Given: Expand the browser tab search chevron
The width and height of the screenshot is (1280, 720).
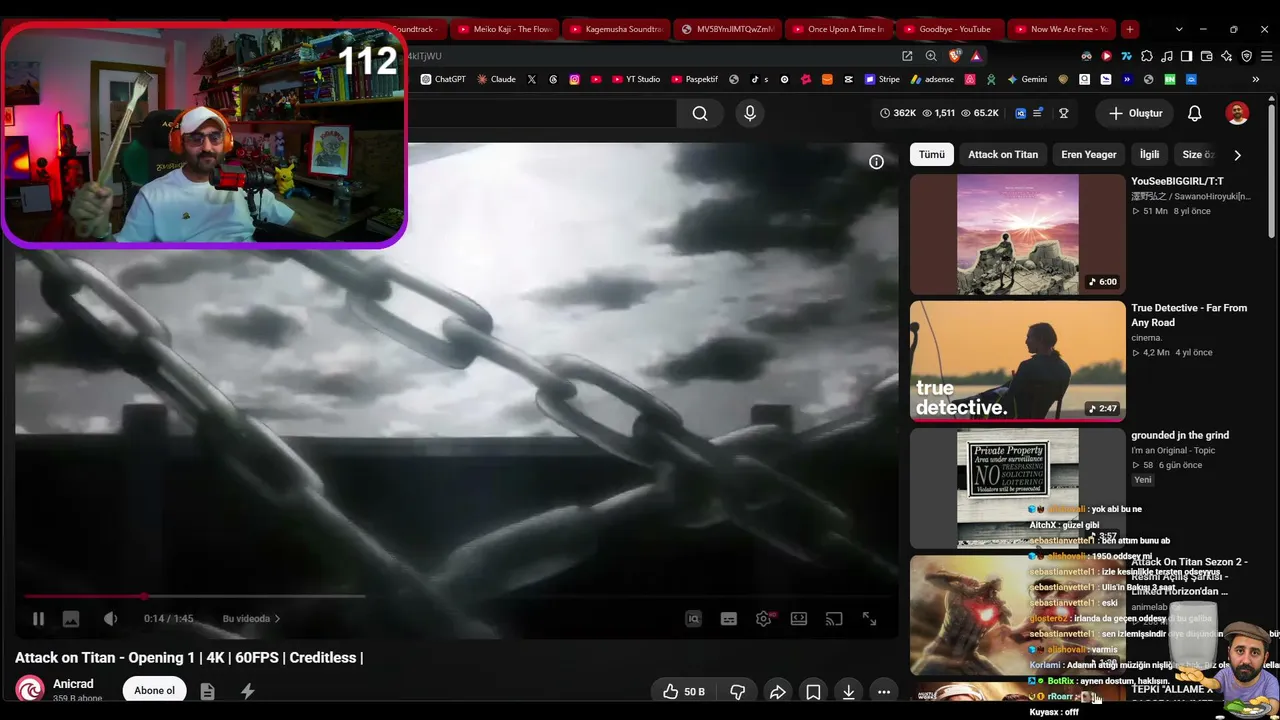Looking at the screenshot, I should (x=1179, y=29).
